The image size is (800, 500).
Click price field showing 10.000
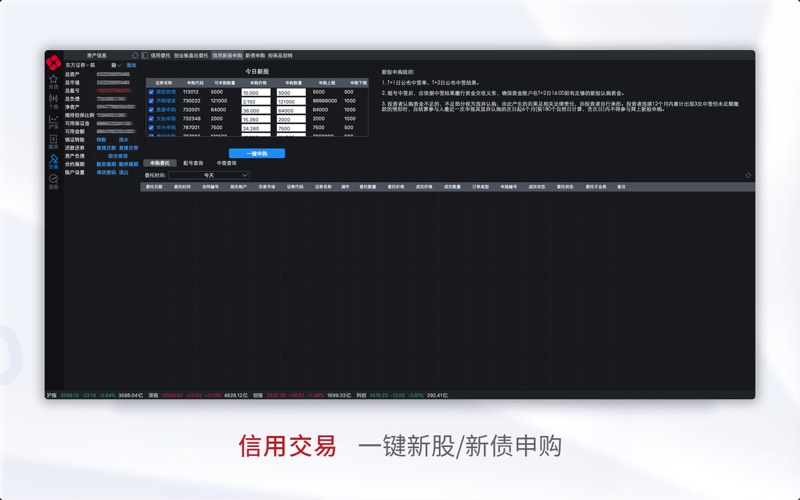(256, 93)
